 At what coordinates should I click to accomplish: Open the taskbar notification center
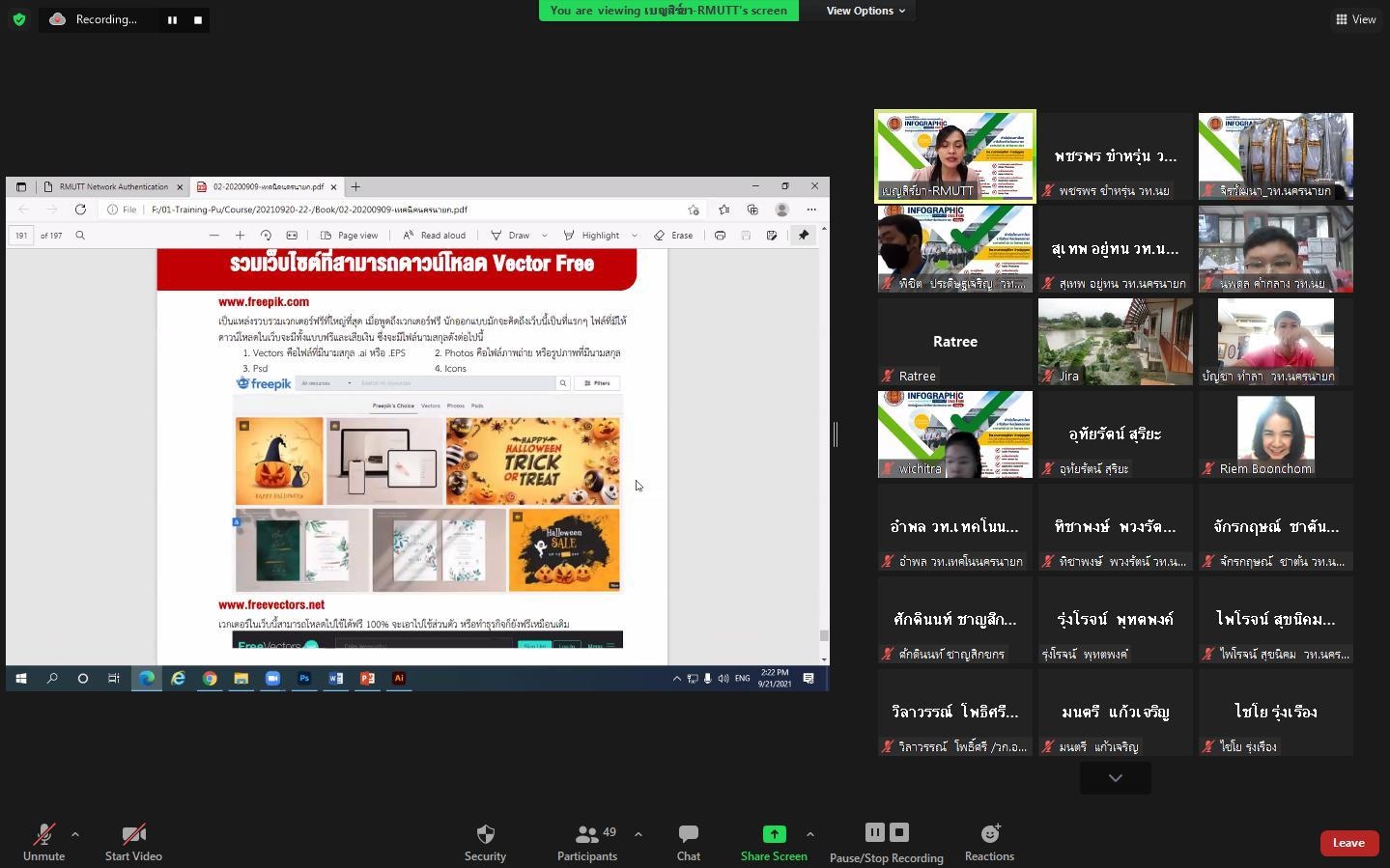[x=809, y=679]
